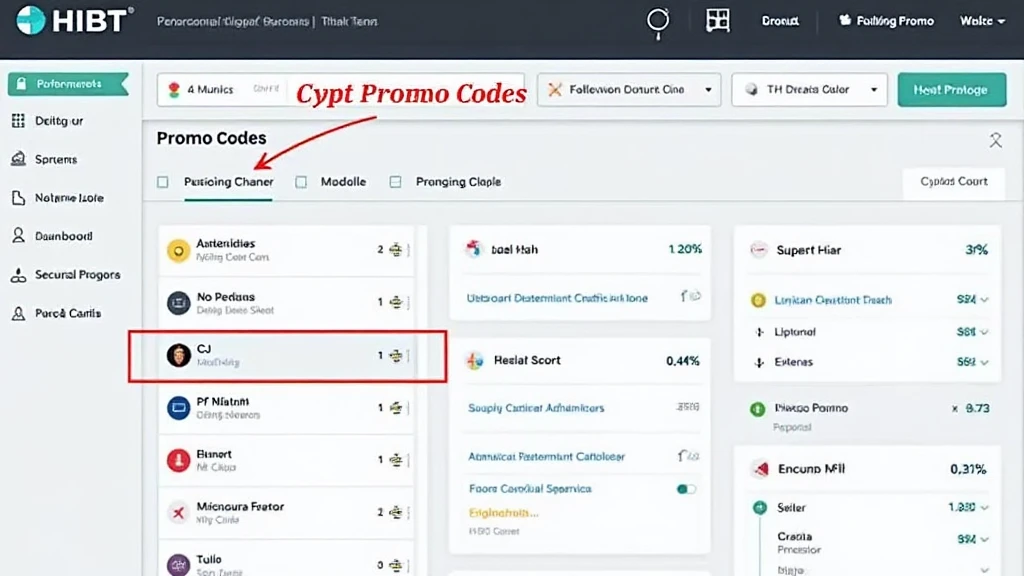
Task: Click the Tullo purple avatar icon
Action: coord(178,565)
